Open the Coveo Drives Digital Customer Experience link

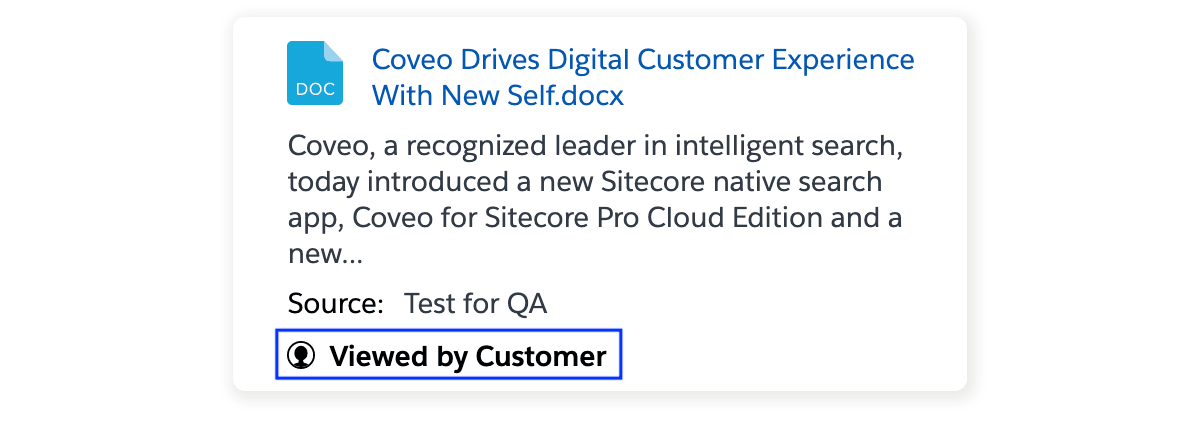tap(643, 59)
